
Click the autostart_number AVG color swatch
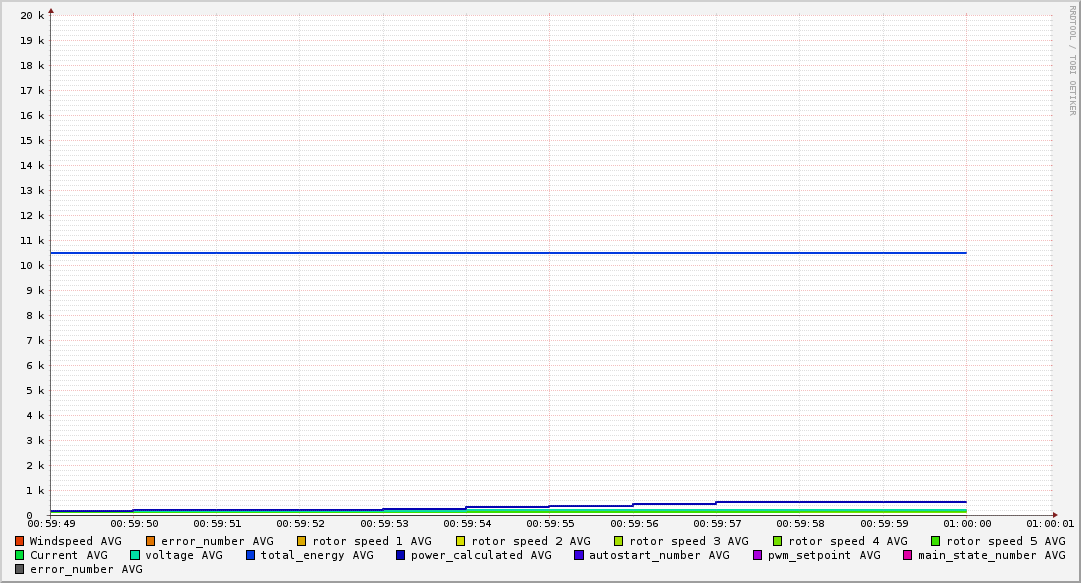pos(579,555)
